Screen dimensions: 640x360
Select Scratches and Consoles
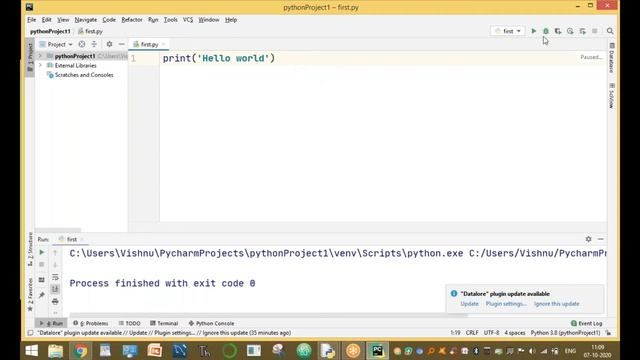click(84, 75)
